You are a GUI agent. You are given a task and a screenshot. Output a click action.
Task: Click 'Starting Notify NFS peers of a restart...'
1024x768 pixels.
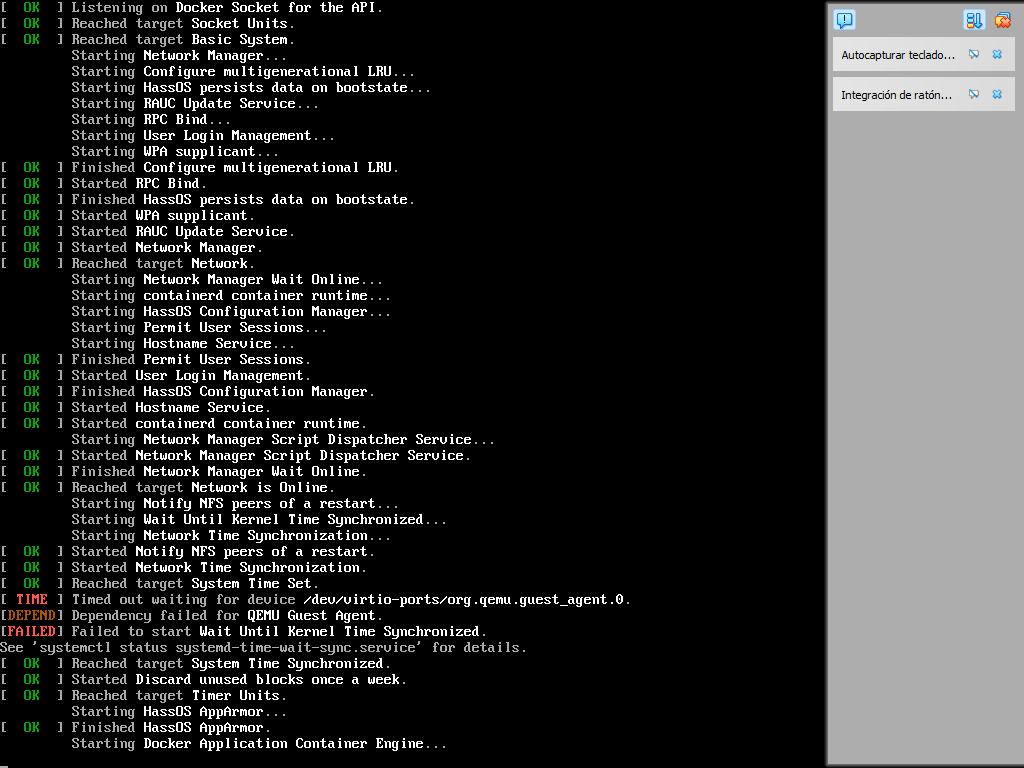tap(235, 504)
